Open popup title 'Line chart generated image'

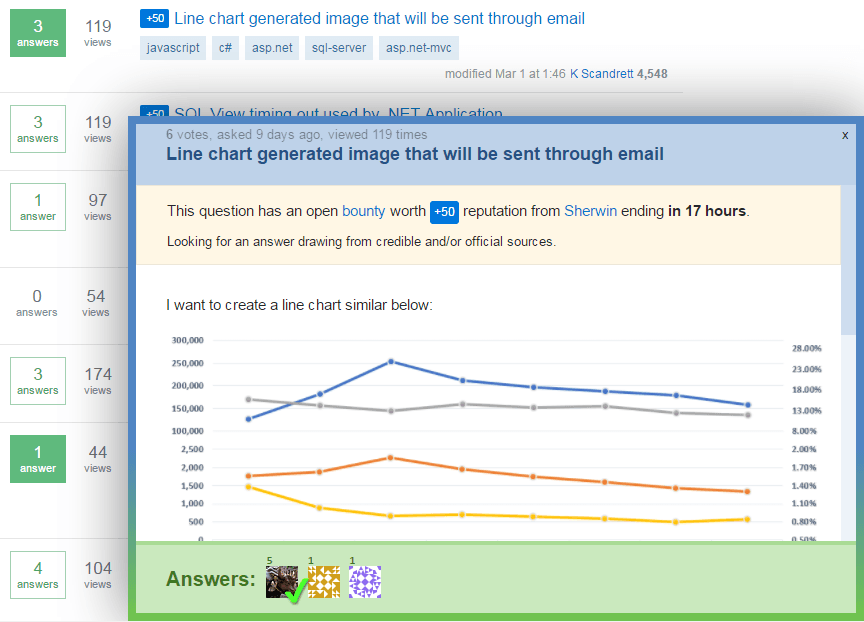click(x=415, y=154)
